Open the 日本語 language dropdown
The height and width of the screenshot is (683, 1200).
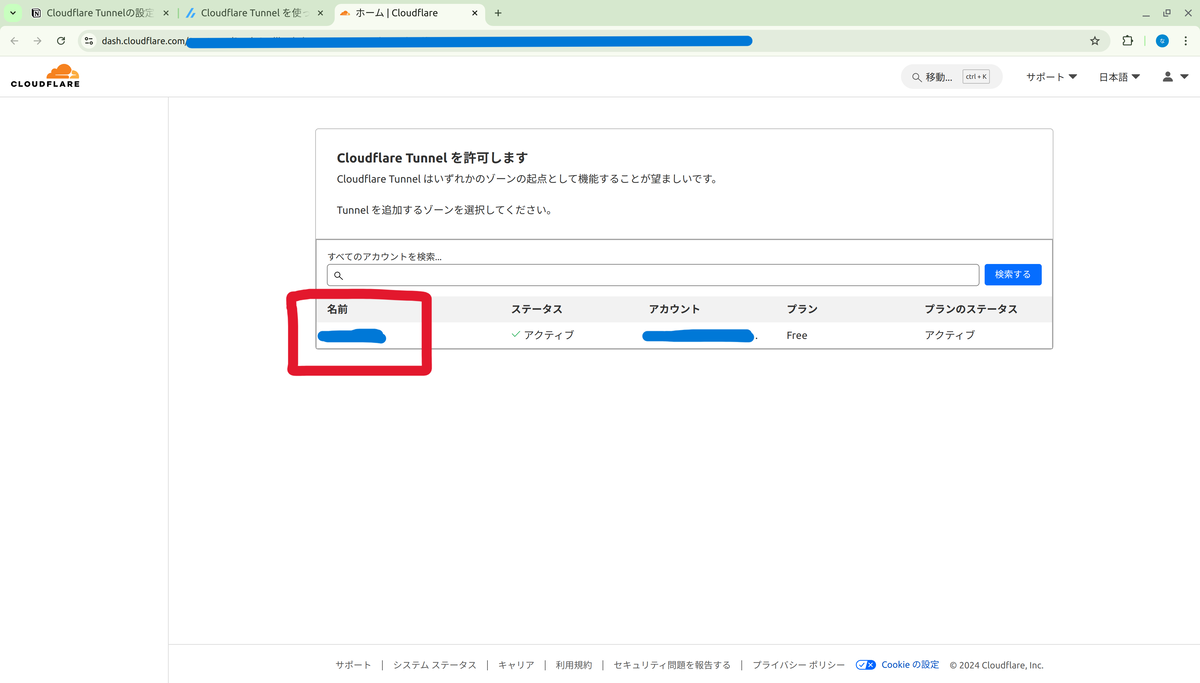[1119, 77]
